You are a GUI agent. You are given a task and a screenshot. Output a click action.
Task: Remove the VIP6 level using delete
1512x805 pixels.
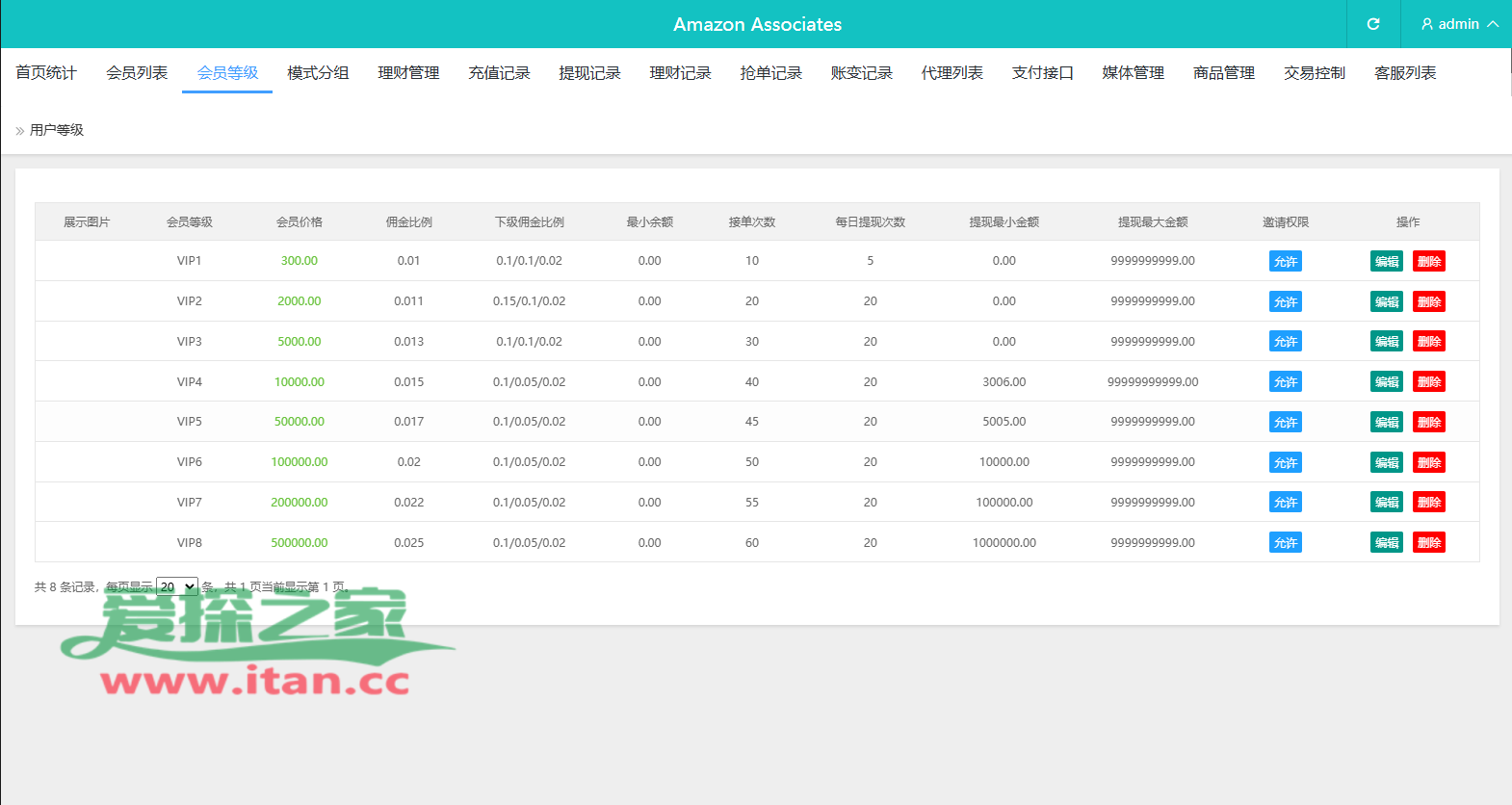click(1429, 462)
